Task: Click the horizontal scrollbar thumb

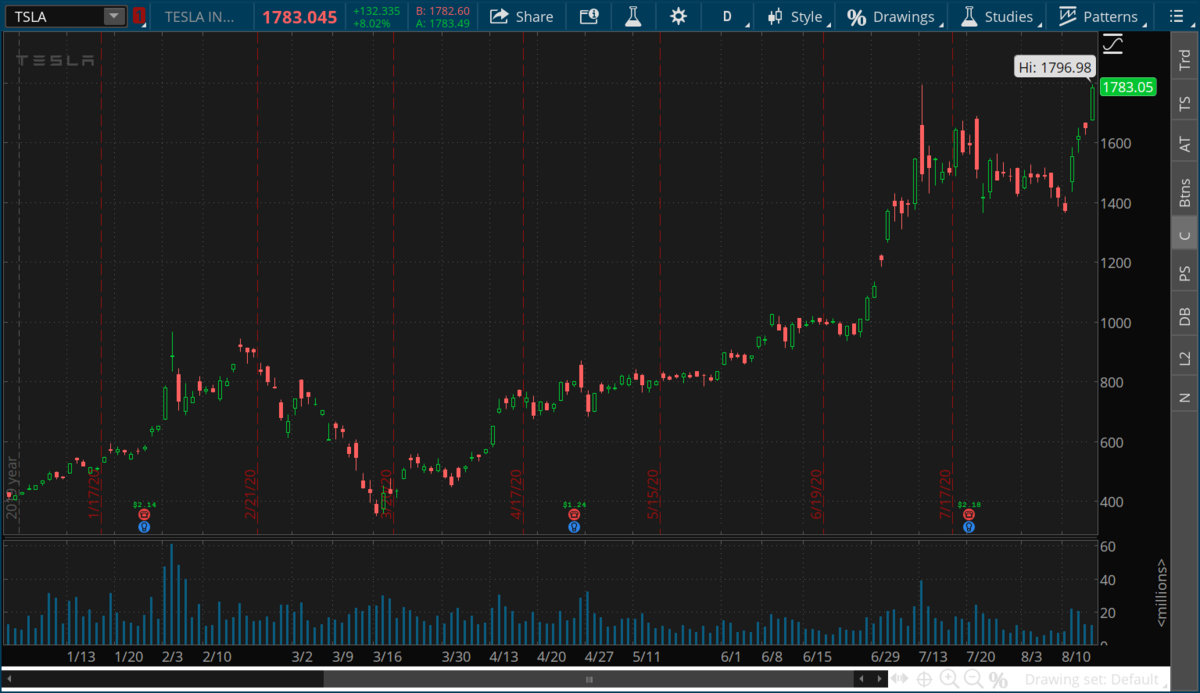Action: coord(589,679)
